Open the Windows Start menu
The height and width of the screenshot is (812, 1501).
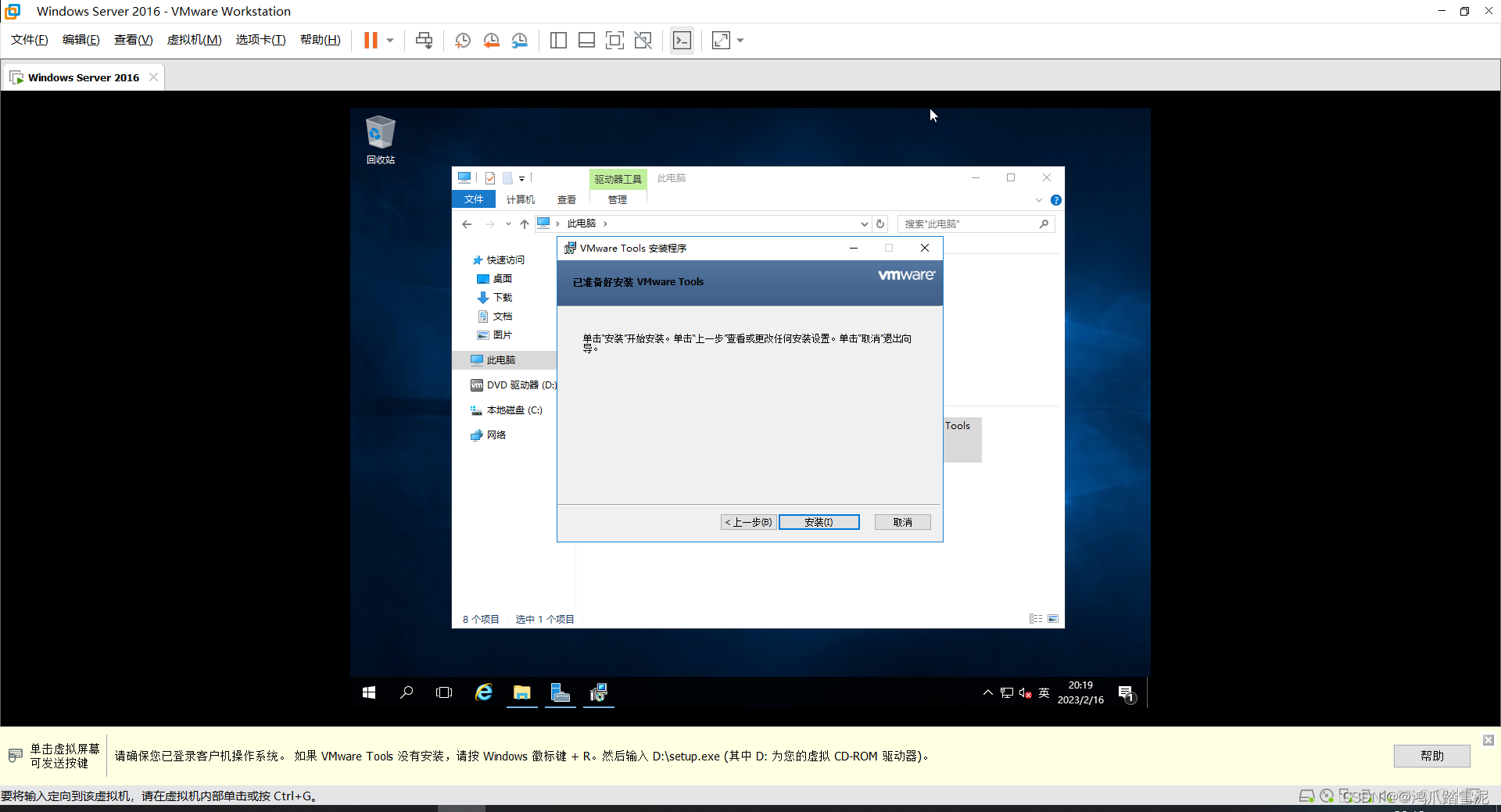(x=369, y=692)
